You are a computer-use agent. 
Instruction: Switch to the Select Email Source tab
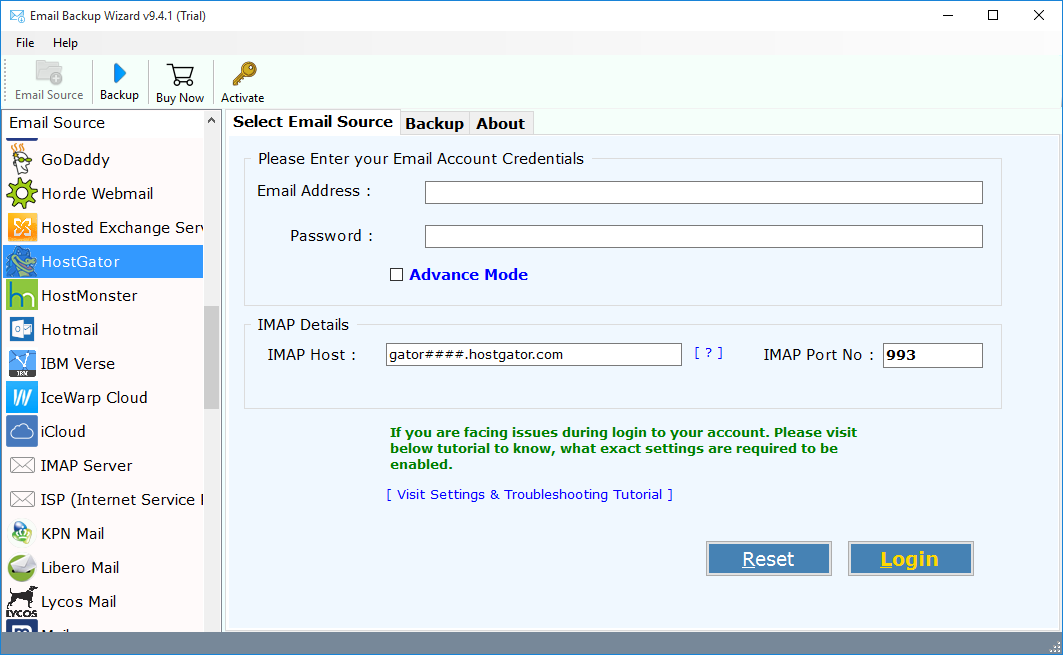click(x=313, y=121)
